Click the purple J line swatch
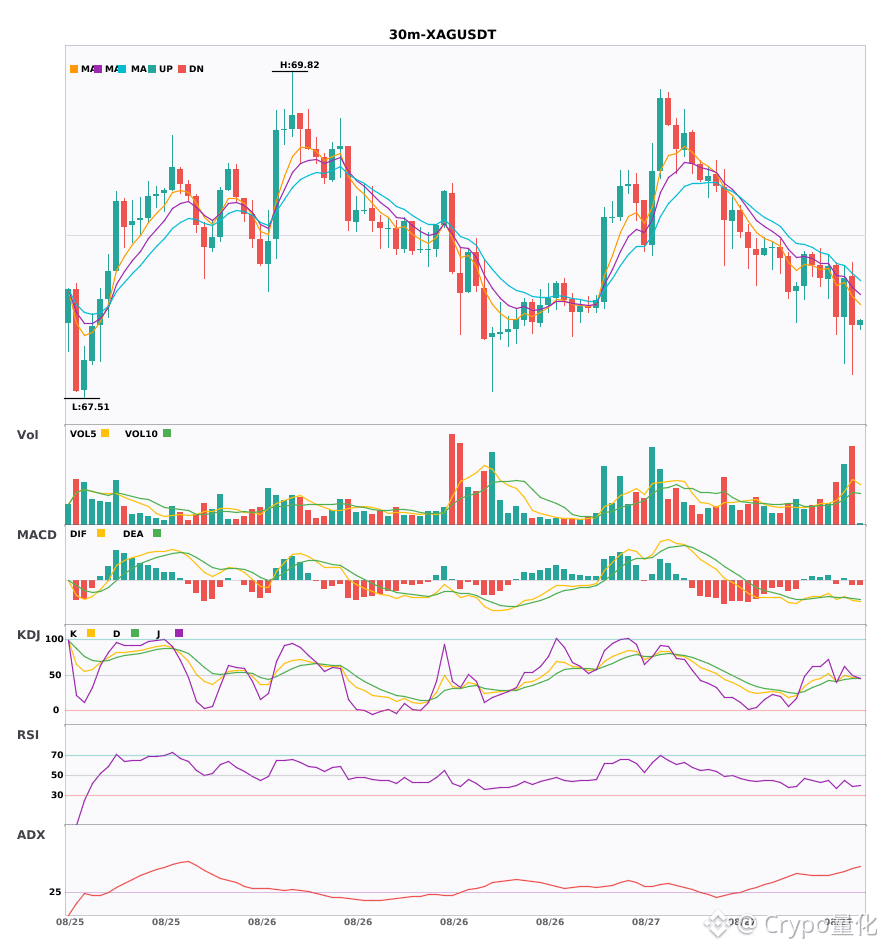 (x=179, y=633)
